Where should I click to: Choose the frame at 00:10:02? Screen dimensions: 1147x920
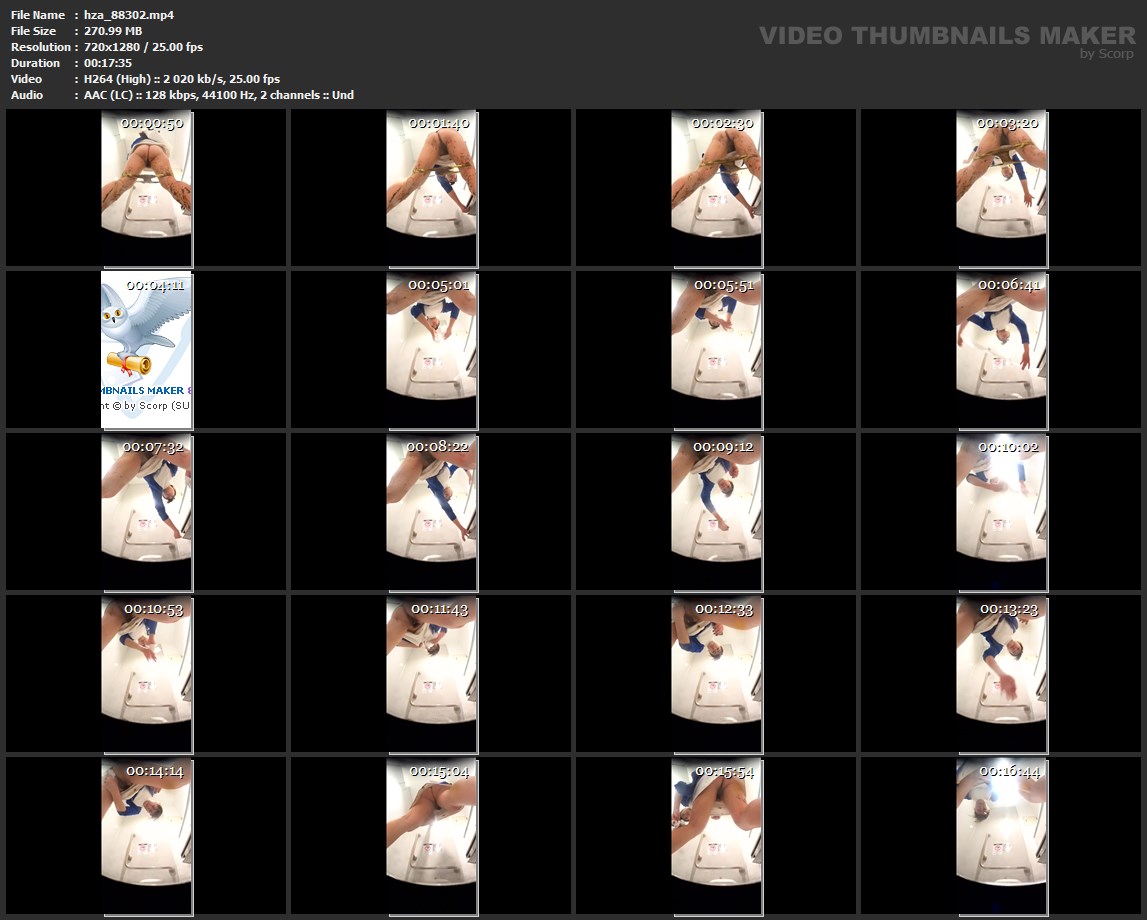[1001, 512]
